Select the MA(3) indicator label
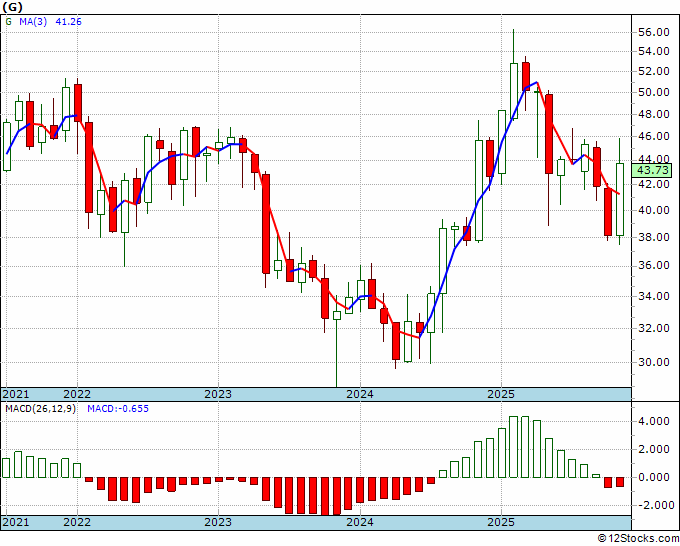Viewport: 680px width, 546px height. 33,22
